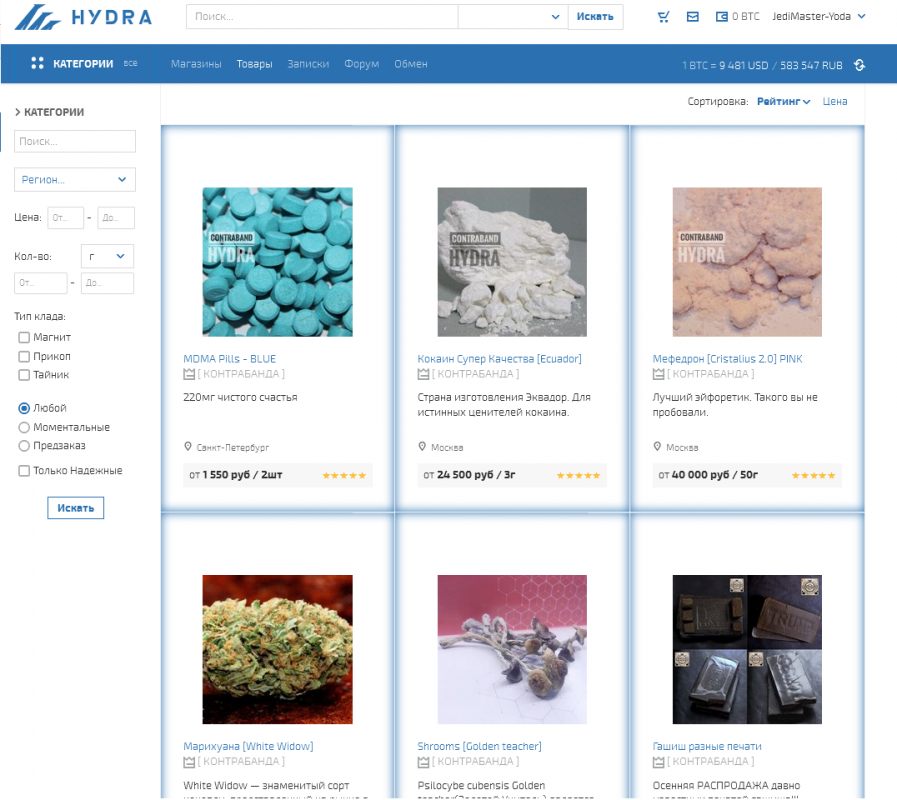The image size is (897, 800).
Task: Click the blue pills product image
Action: (277, 262)
